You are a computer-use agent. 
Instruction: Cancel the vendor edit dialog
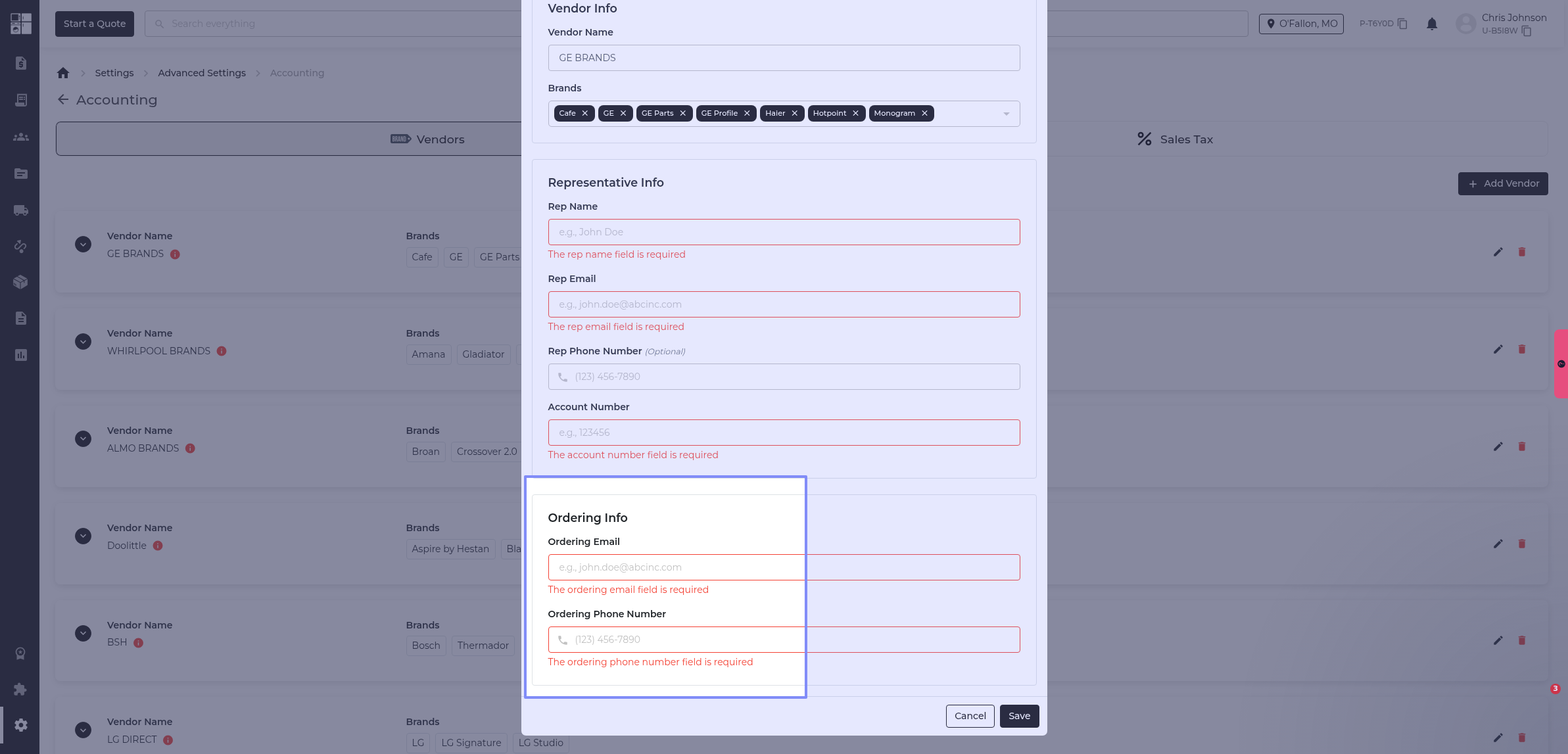coord(970,716)
